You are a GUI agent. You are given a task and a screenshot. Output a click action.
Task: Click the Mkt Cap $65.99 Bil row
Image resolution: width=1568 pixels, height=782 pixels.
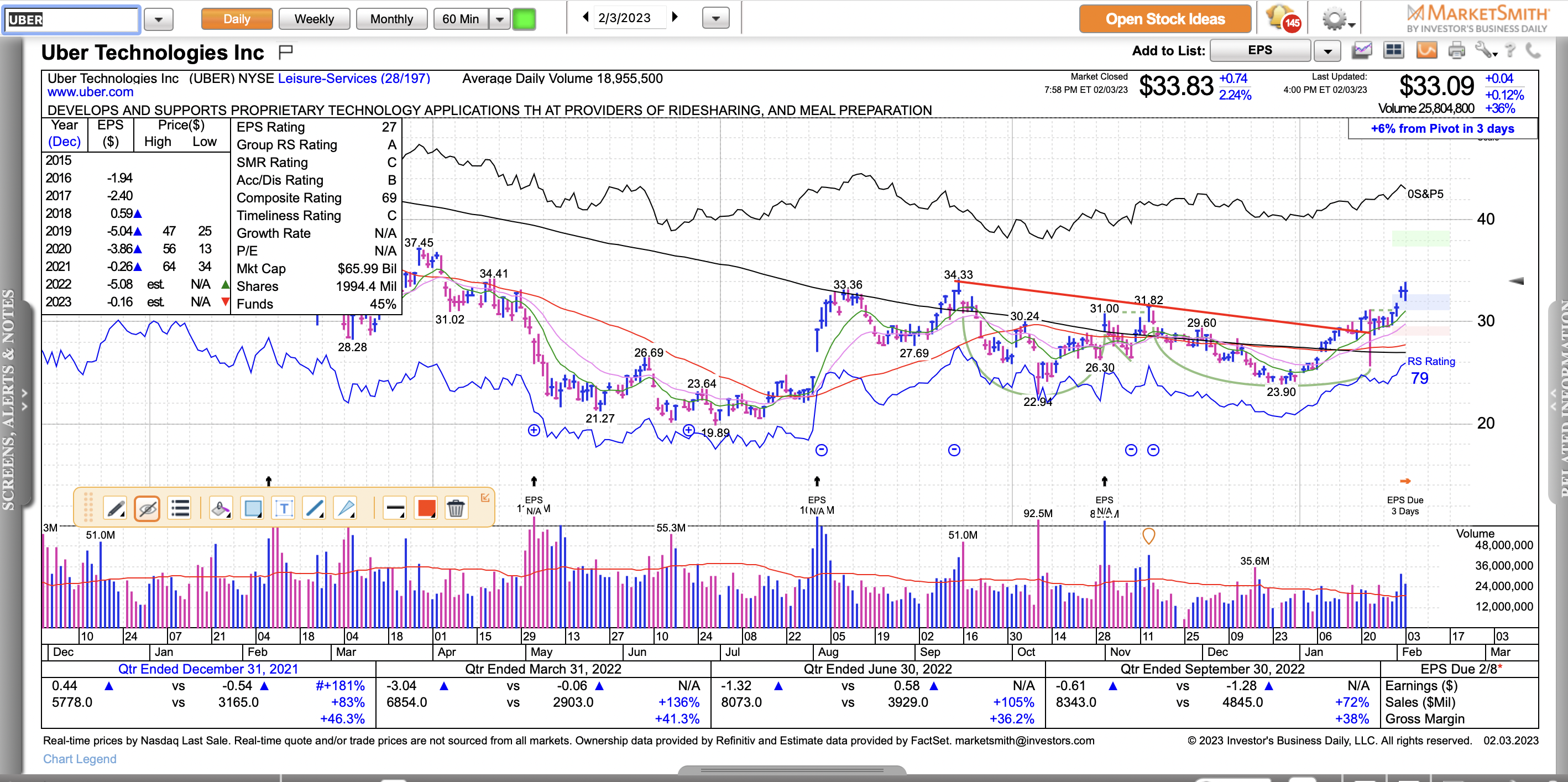316,269
